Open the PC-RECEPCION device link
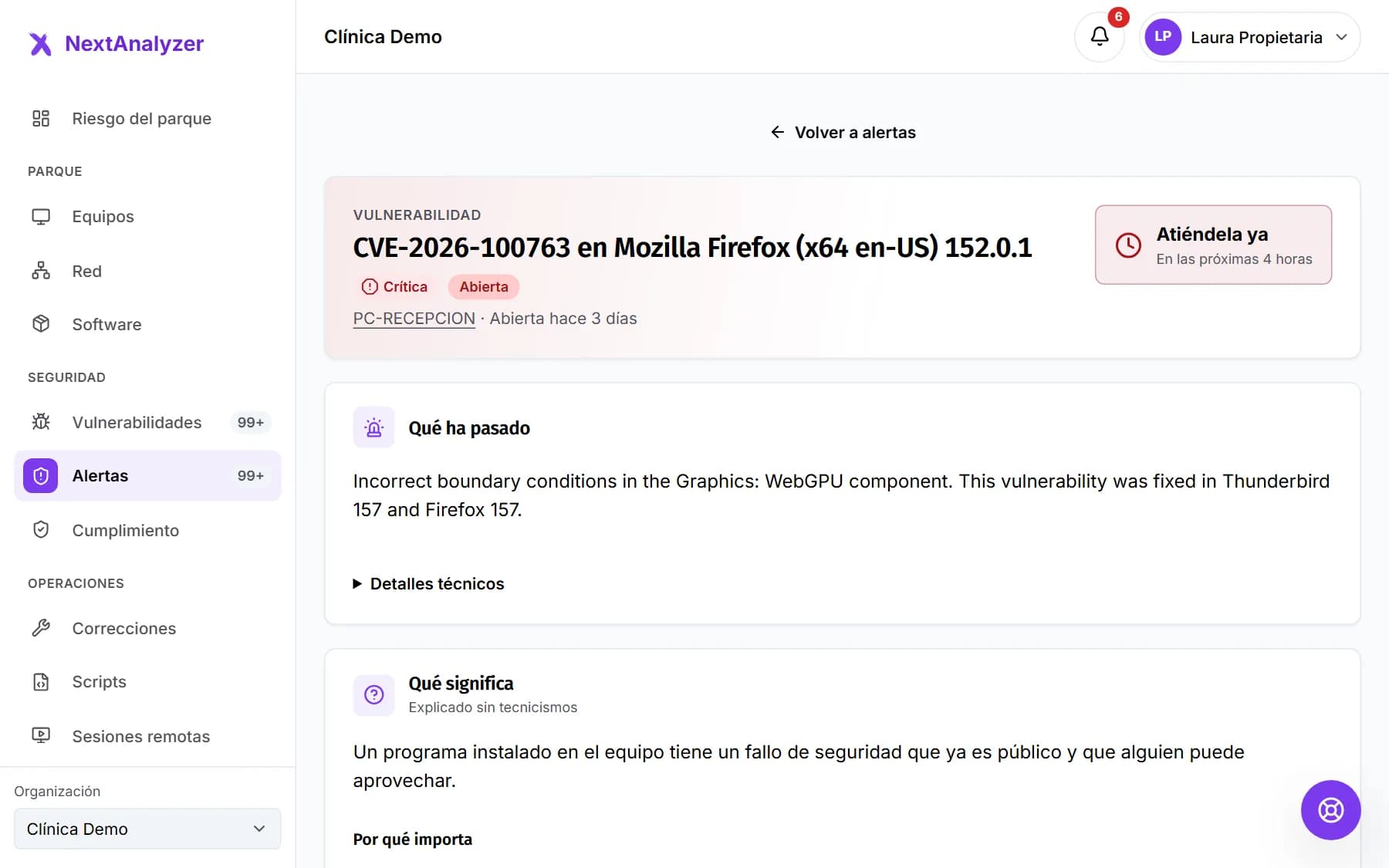The image size is (1389, 868). click(414, 319)
